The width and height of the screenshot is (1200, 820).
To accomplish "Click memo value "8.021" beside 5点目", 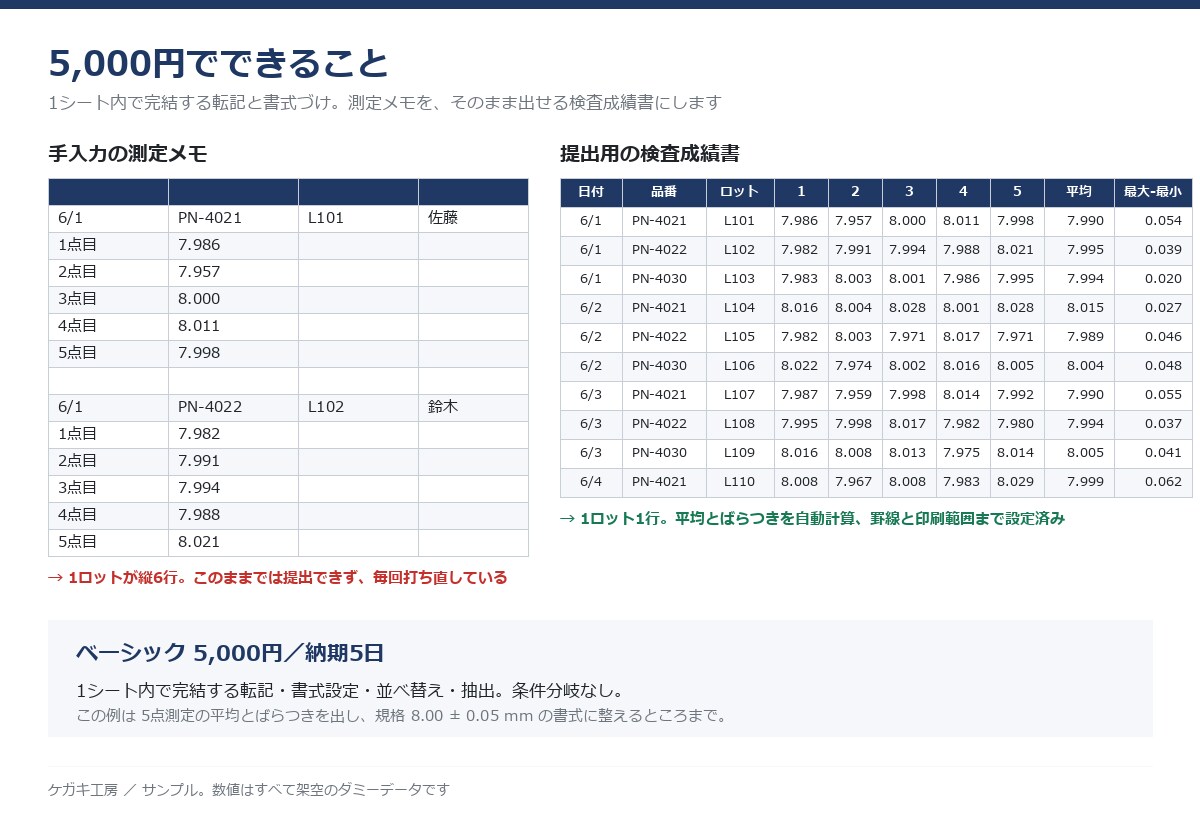I will [x=199, y=542].
